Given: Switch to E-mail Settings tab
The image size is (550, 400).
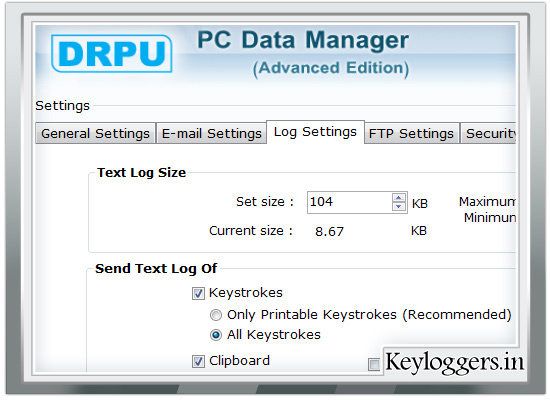Looking at the screenshot, I should point(211,133).
